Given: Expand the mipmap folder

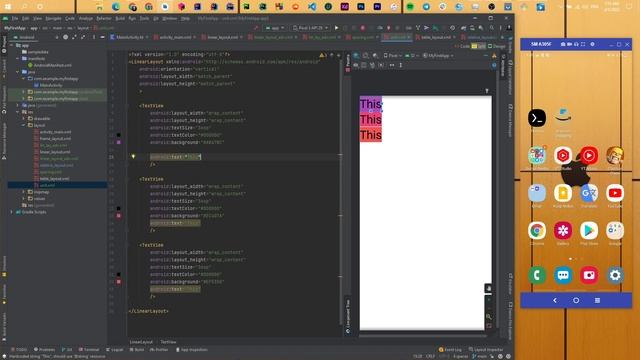Looking at the screenshot, I should coord(24,192).
